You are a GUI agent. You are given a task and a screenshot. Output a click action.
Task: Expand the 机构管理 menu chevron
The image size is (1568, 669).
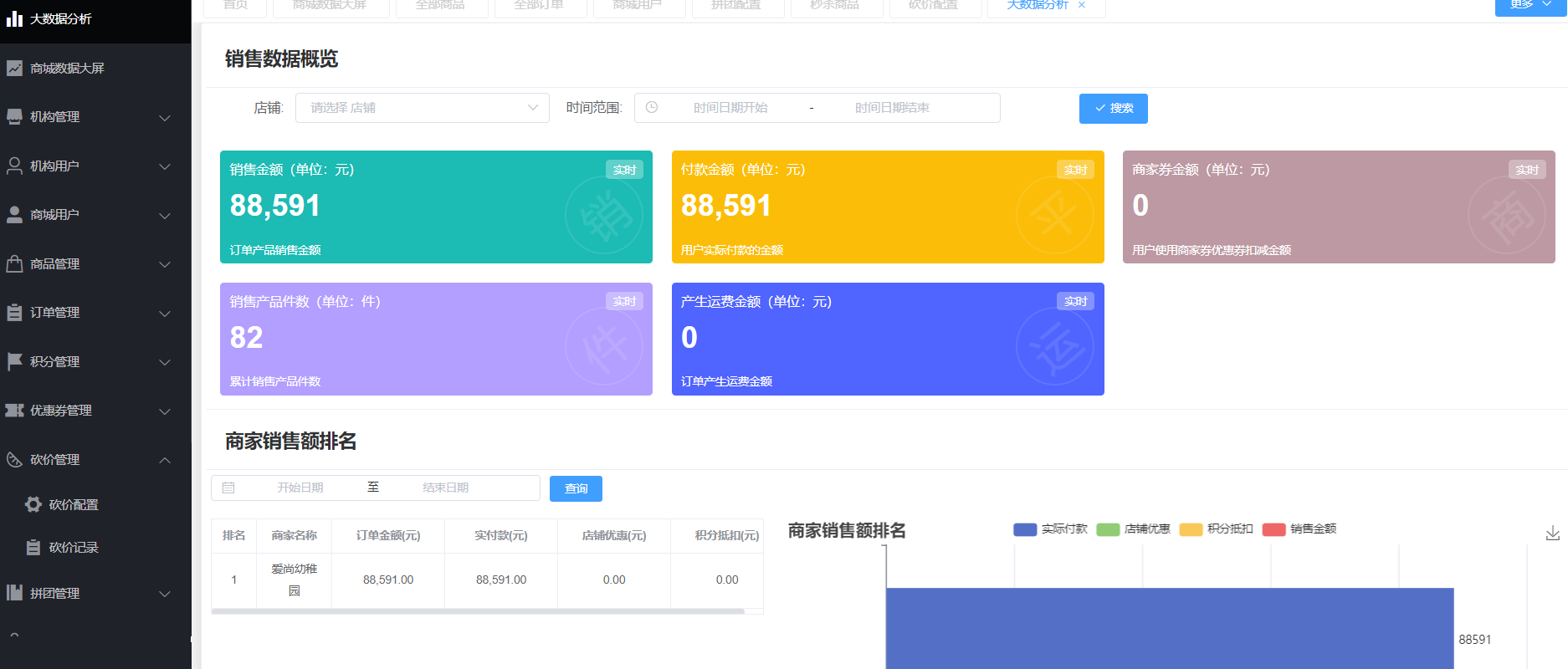click(165, 118)
